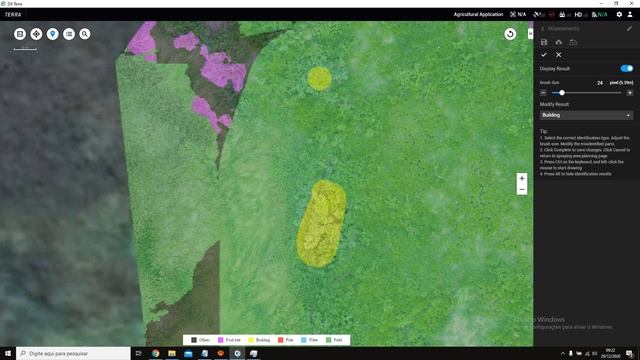Viewport: 640px width, 360px height.
Task: Open Task View in the taskbar
Action: [138, 353]
